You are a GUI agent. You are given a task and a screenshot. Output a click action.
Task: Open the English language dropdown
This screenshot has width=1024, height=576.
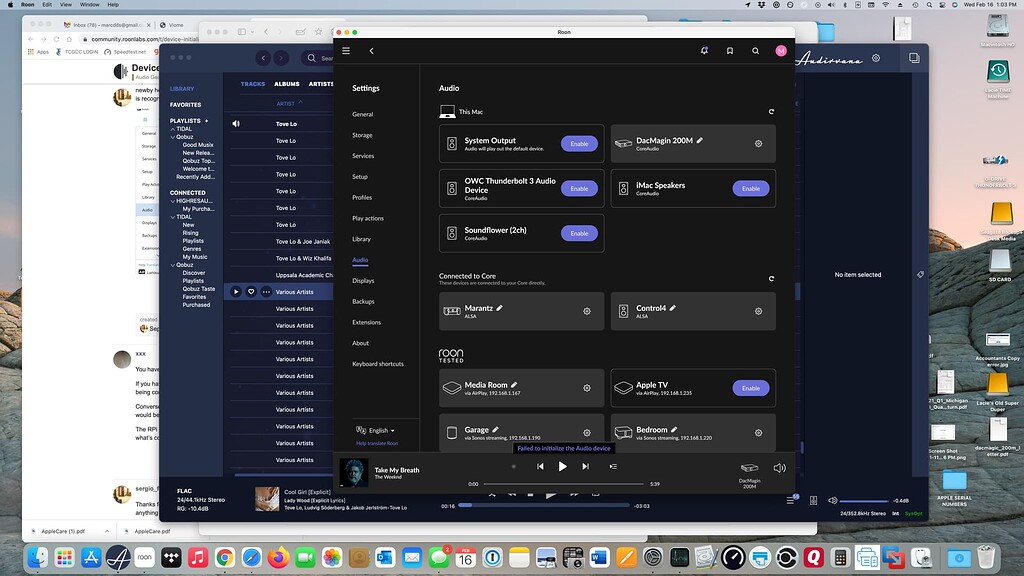378,430
